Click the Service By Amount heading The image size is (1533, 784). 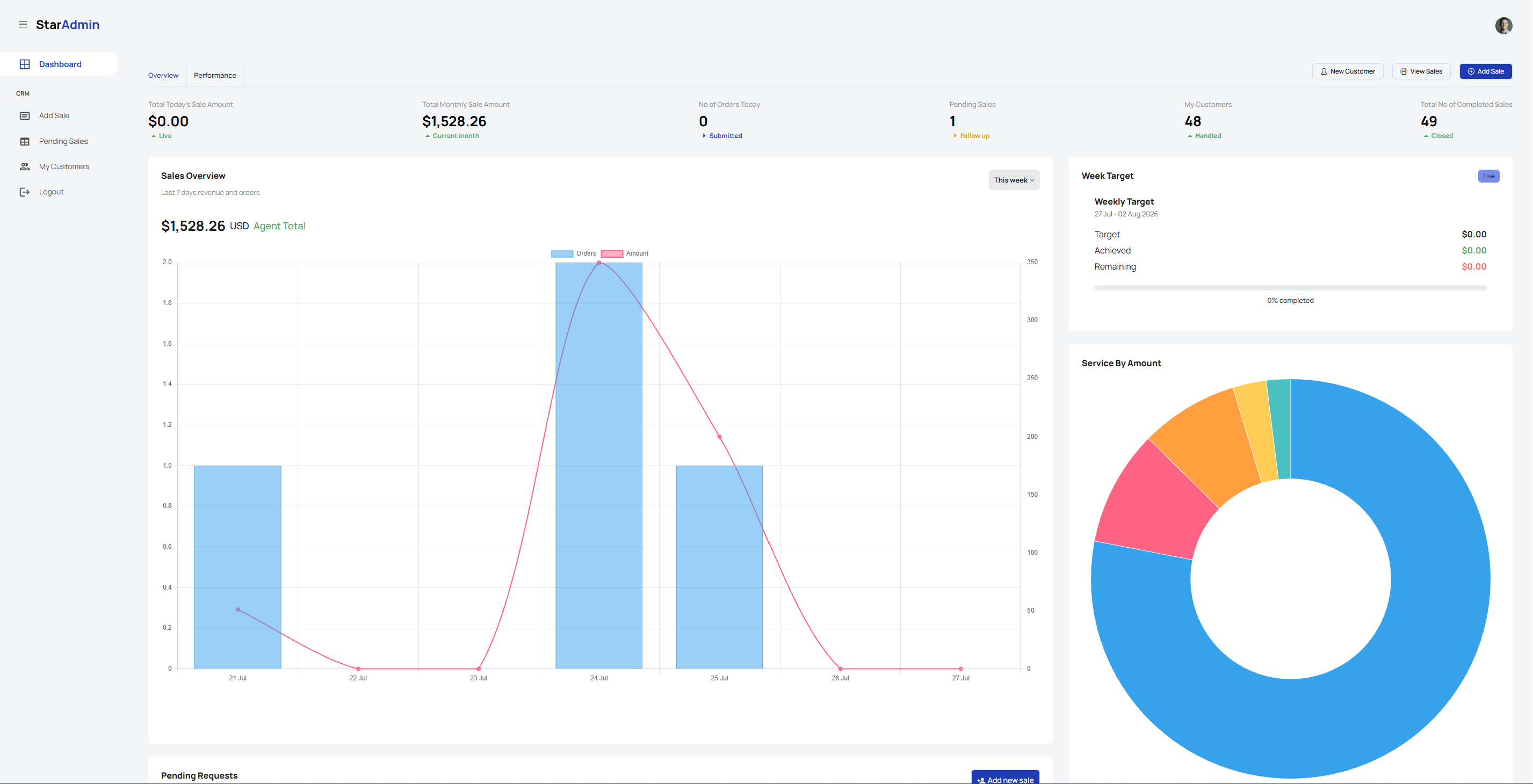pyautogui.click(x=1120, y=364)
